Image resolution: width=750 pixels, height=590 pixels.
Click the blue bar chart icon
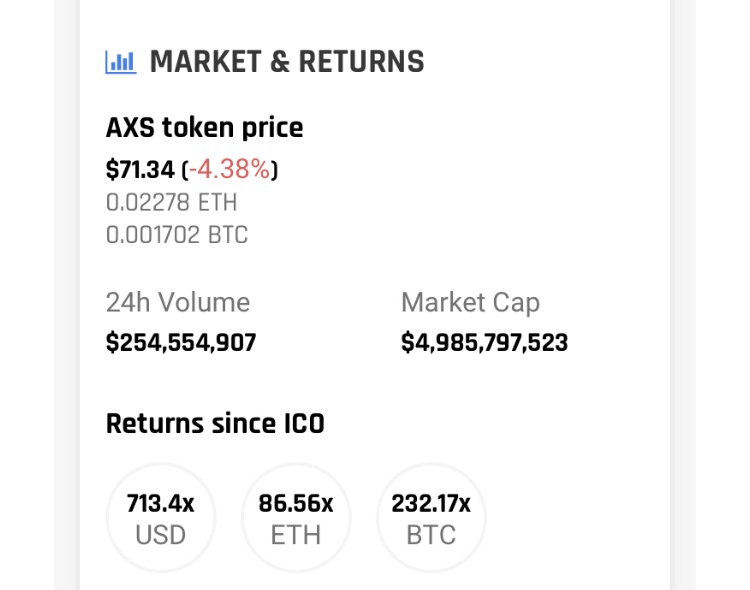click(121, 62)
